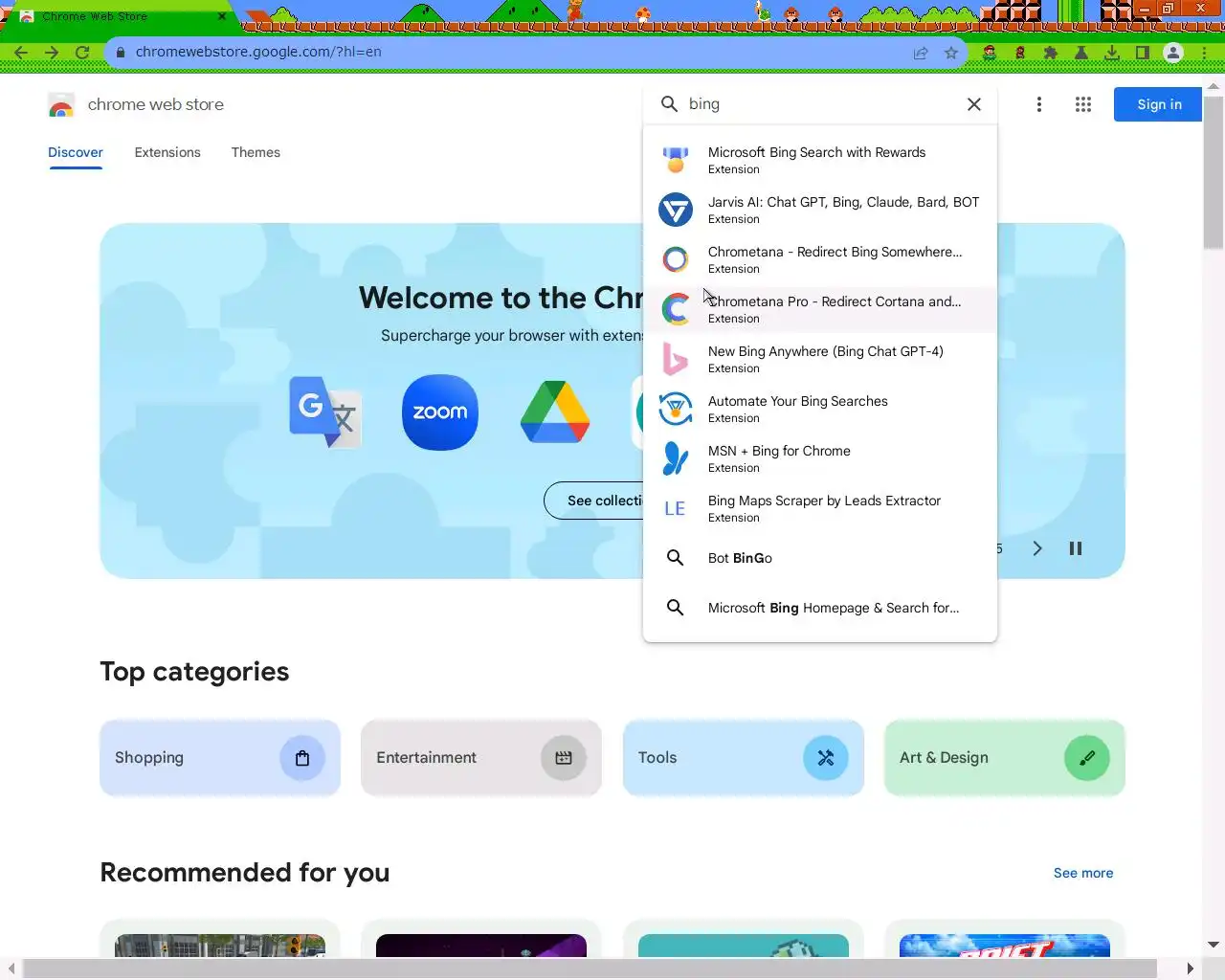Switch to the Discover tab
This screenshot has height=980, width=1225.
76,152
